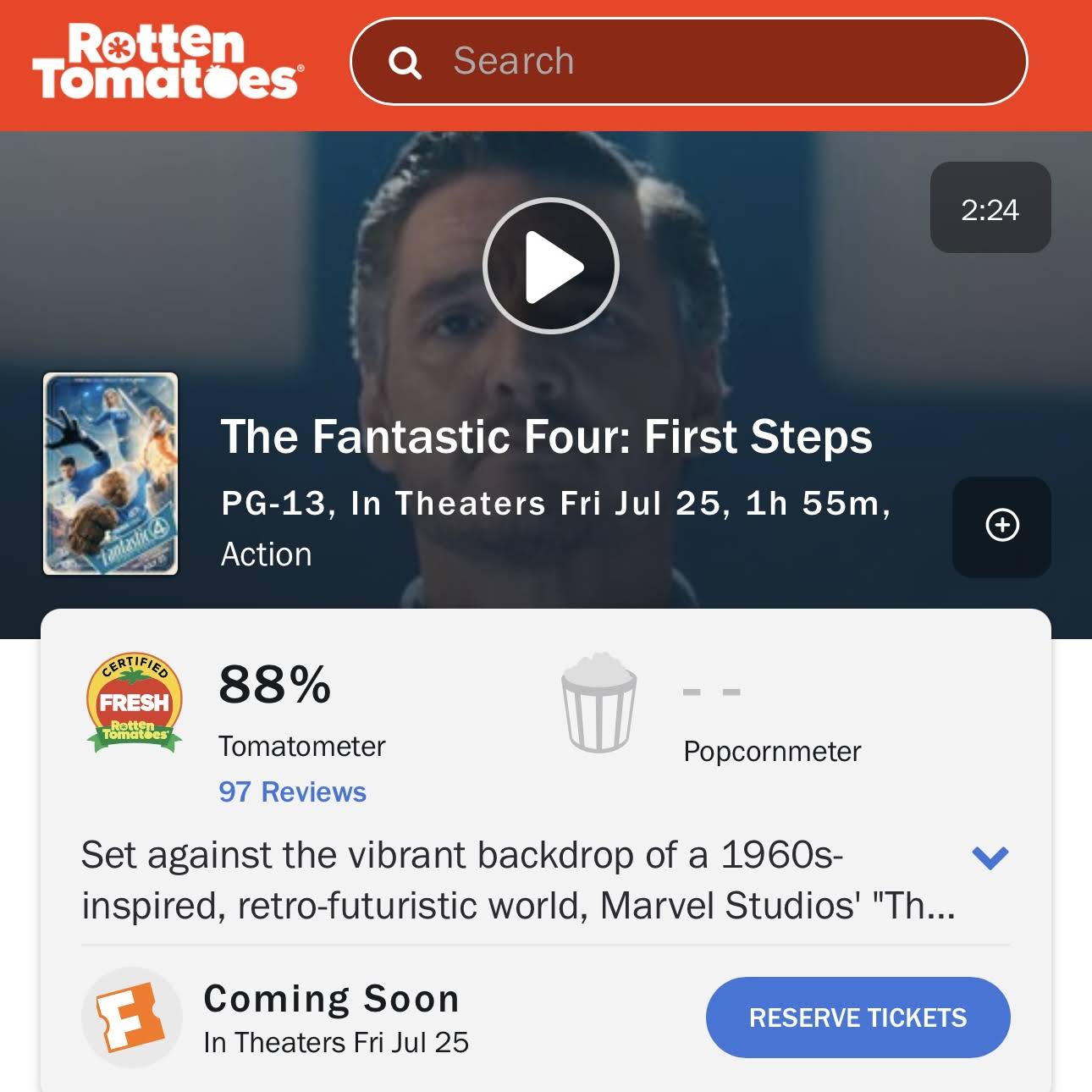The height and width of the screenshot is (1092, 1092).
Task: Click the 2:24 trailer duration badge
Action: [x=990, y=207]
